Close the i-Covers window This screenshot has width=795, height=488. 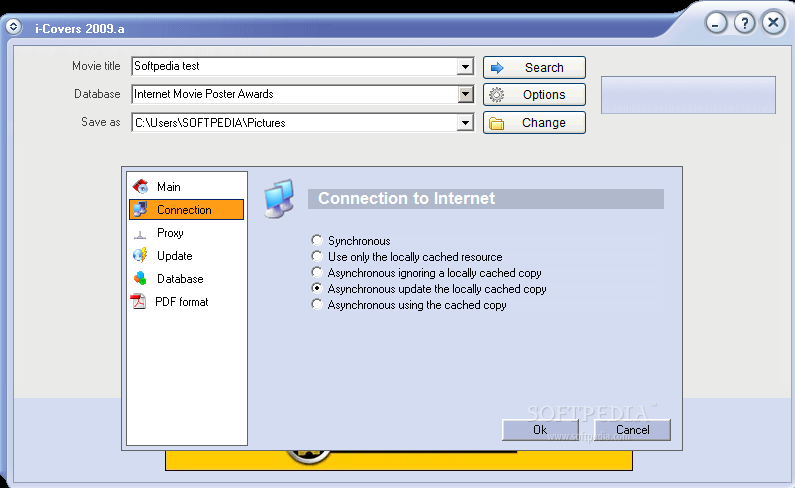773,23
